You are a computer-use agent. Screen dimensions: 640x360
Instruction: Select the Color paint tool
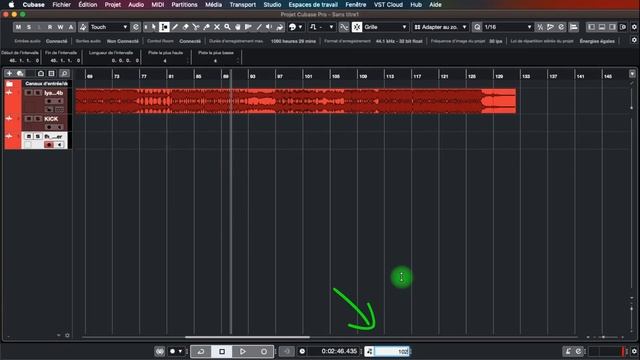coord(280,27)
